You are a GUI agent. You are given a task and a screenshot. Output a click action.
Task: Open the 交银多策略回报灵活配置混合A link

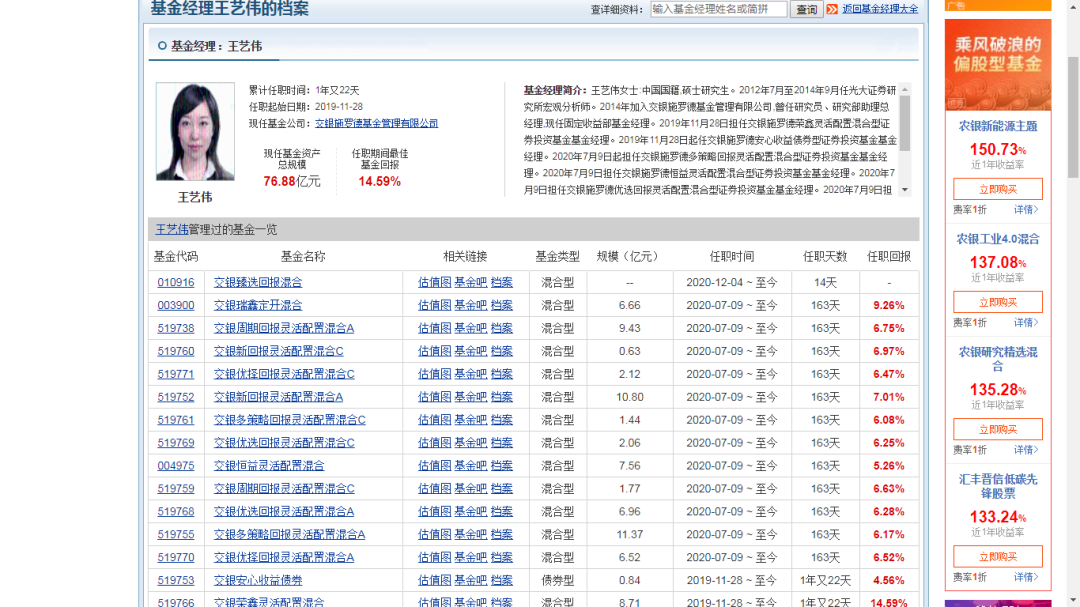[289, 535]
